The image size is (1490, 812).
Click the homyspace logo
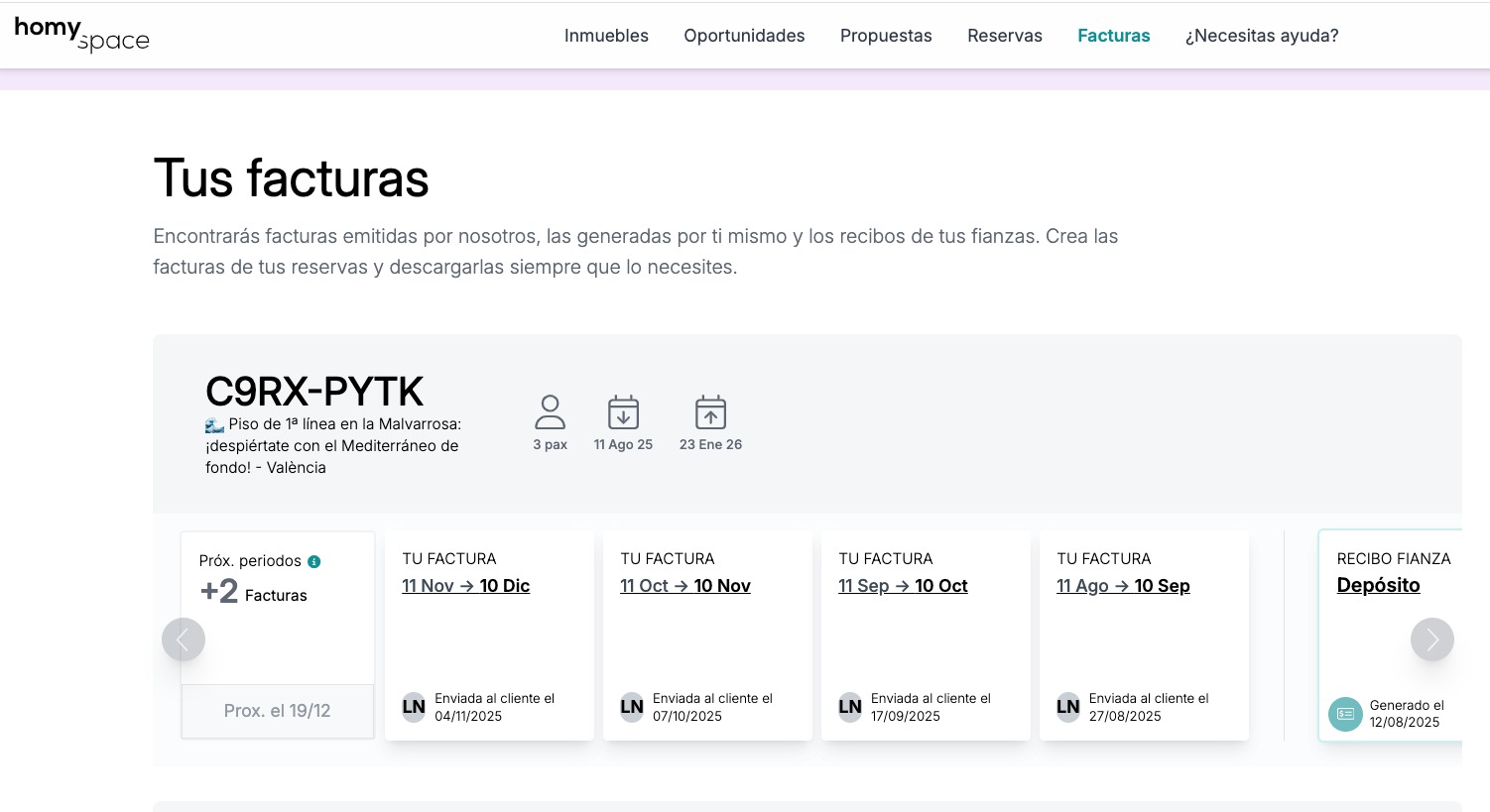click(81, 34)
